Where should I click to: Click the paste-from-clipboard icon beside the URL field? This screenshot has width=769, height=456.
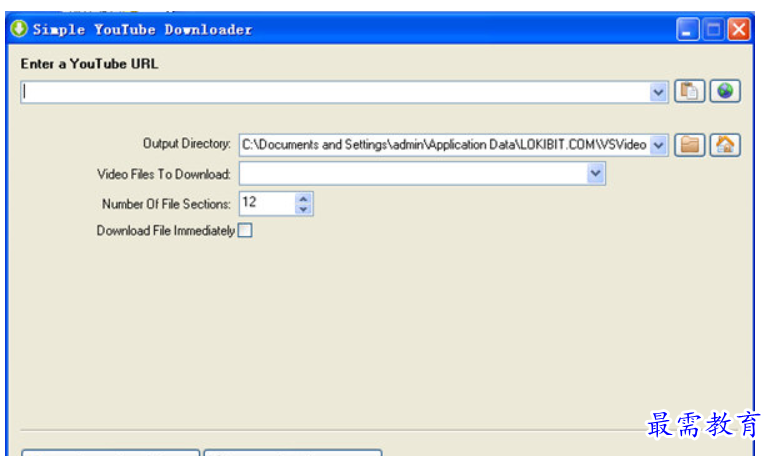[690, 91]
